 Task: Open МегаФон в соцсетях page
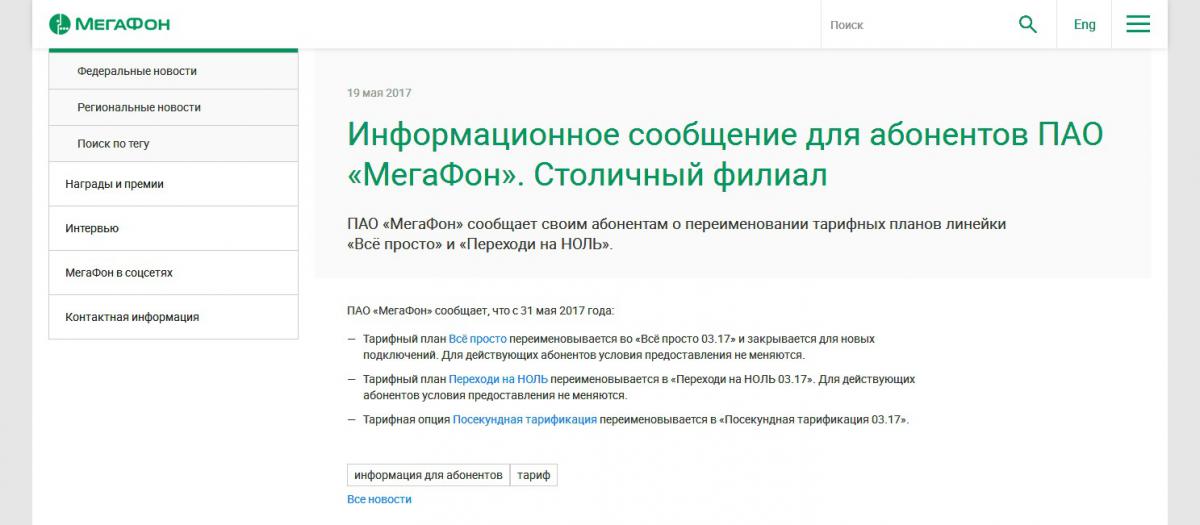pyautogui.click(x=119, y=272)
